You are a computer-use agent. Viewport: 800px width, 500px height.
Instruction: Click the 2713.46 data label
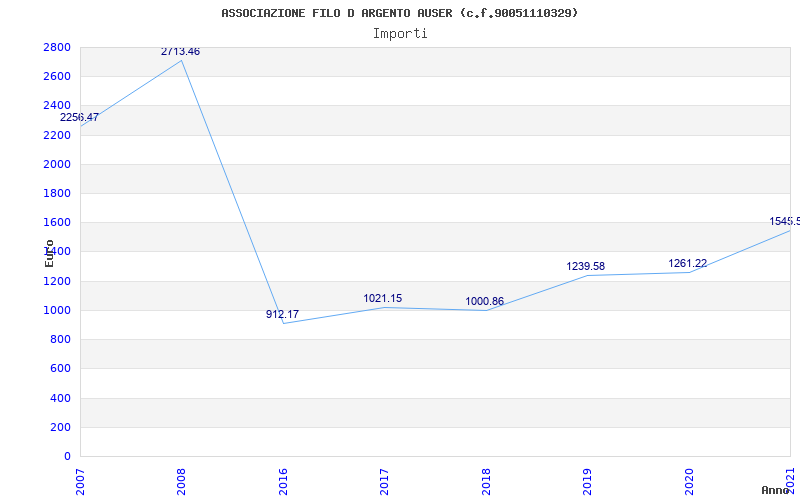pyautogui.click(x=180, y=52)
